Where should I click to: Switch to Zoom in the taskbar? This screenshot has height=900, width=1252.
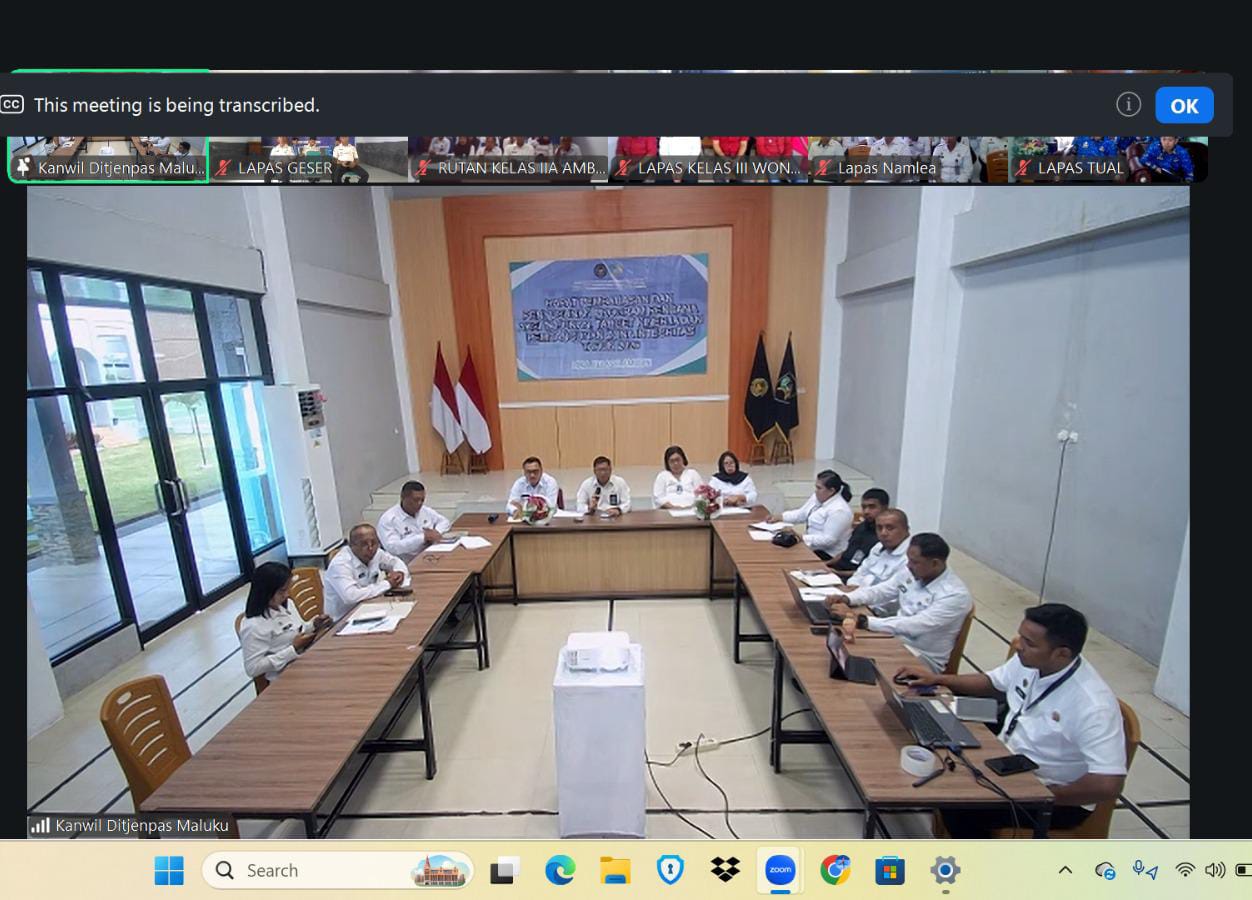(x=780, y=870)
